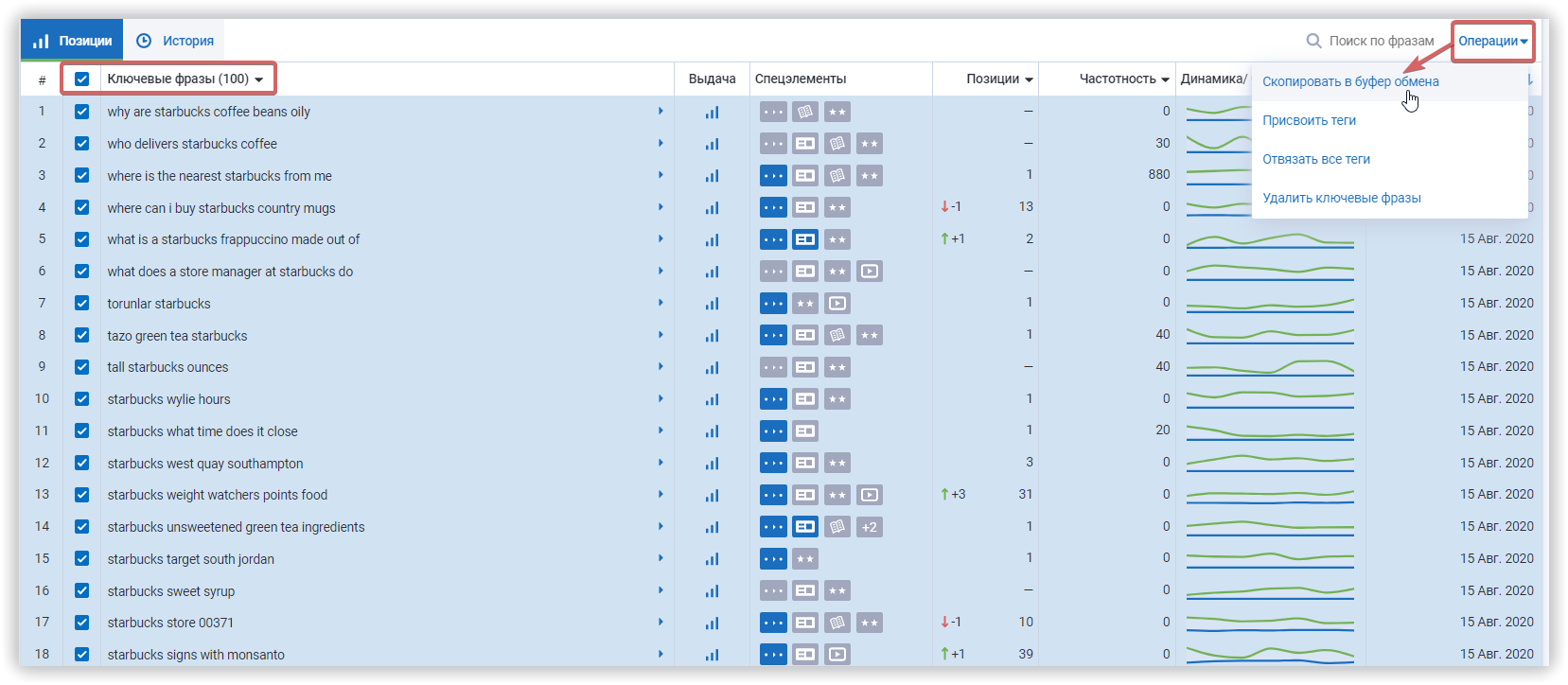The image size is (1568, 685).
Task: Choose 'Скопировать в буфер обмена'
Action: pyautogui.click(x=1350, y=81)
